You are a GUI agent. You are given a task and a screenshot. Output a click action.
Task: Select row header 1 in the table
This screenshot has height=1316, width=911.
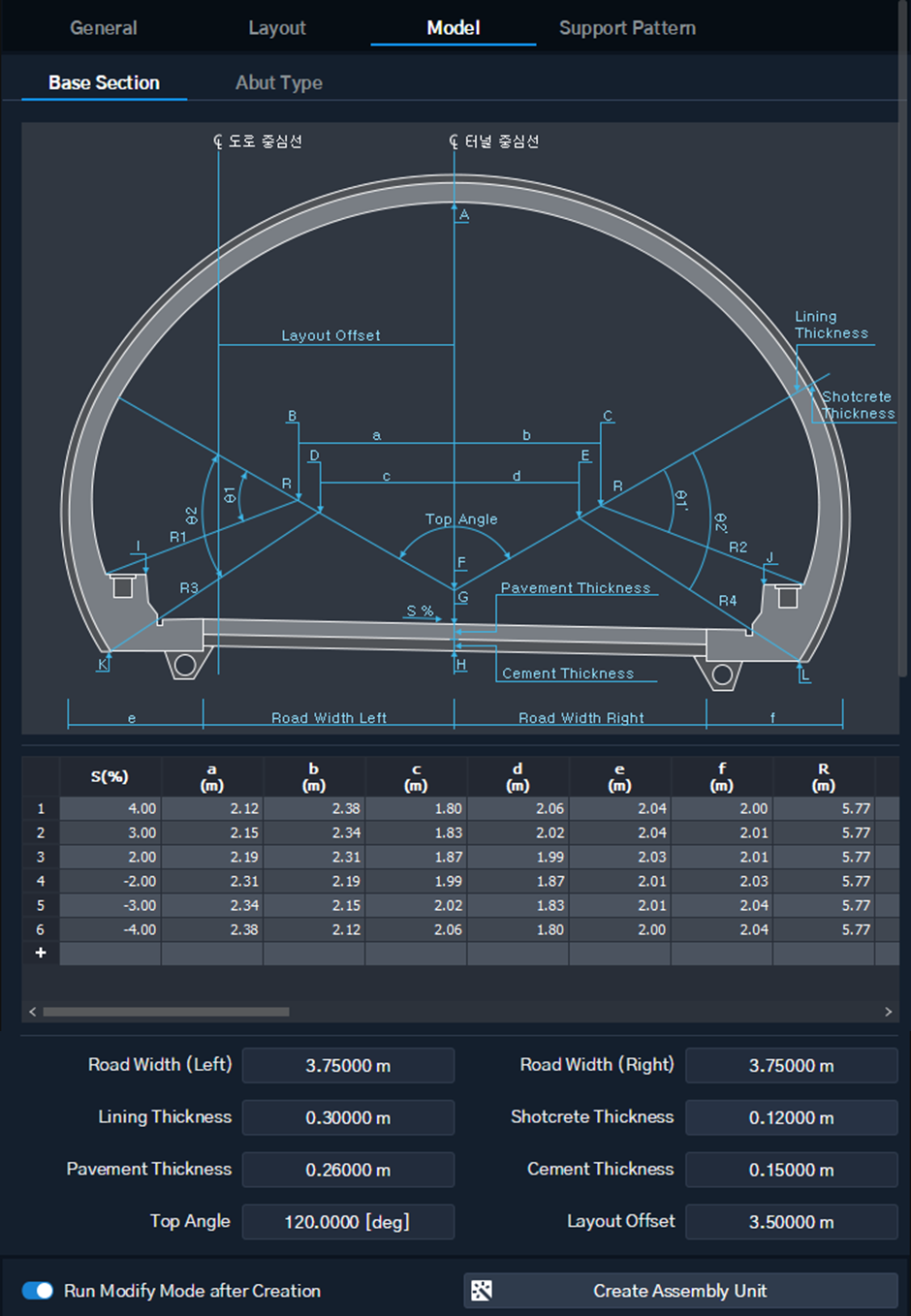(41, 808)
